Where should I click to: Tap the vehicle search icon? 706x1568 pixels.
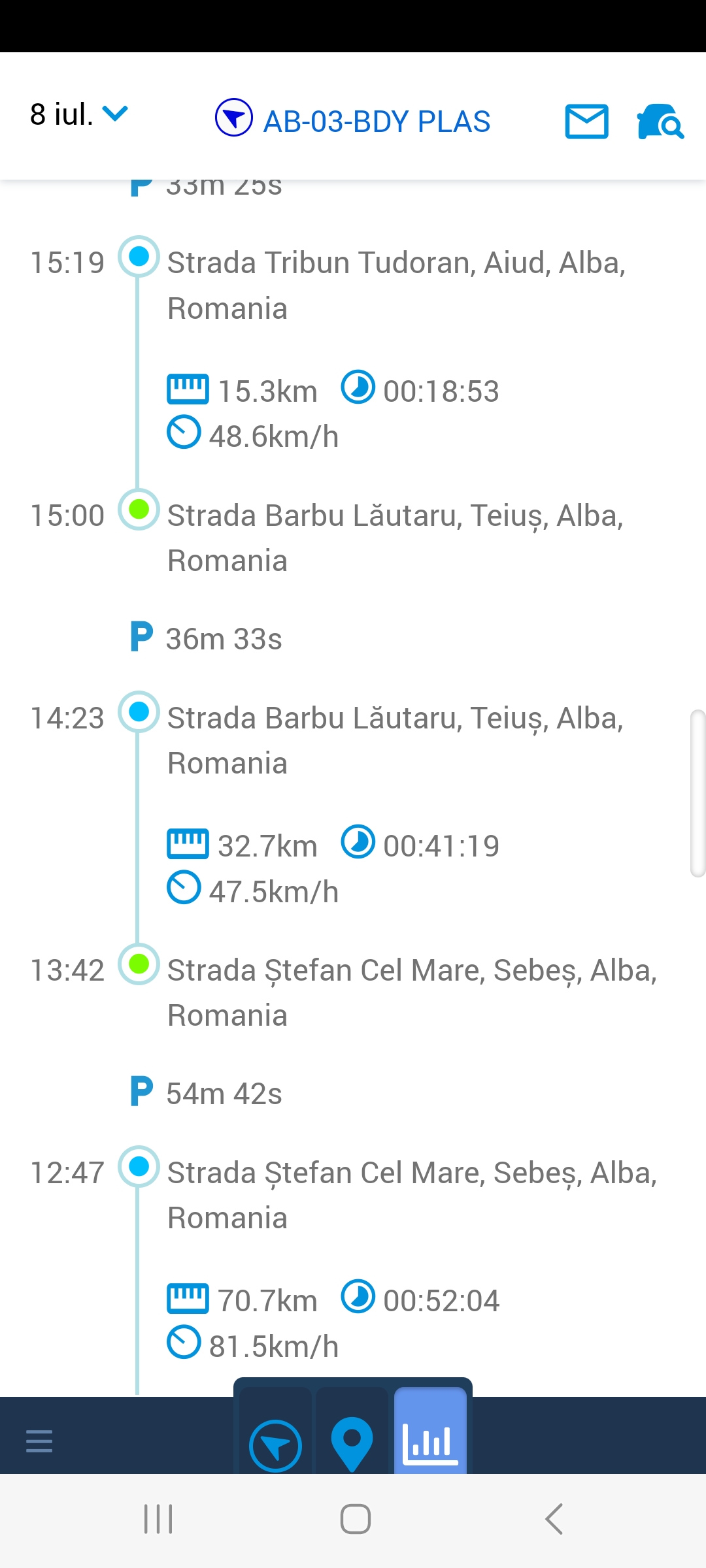click(660, 122)
